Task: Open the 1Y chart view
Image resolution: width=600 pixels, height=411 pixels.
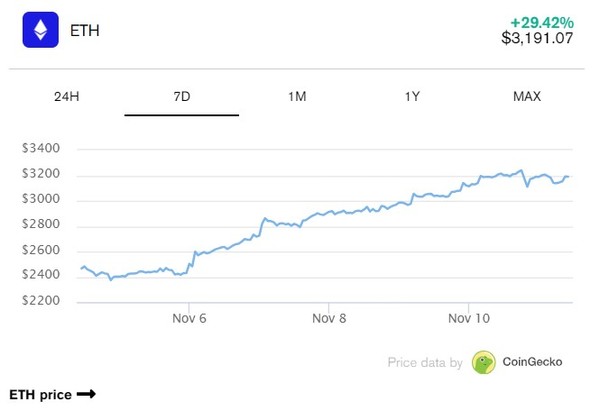Action: pyautogui.click(x=411, y=96)
